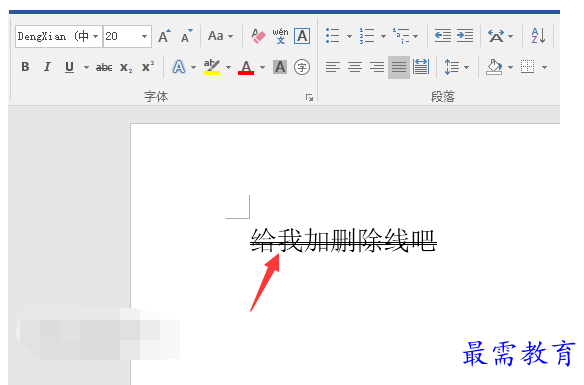Click the Clear All Formatting eraser icon
Image resolution: width=584 pixels, height=385 pixels.
point(258,36)
